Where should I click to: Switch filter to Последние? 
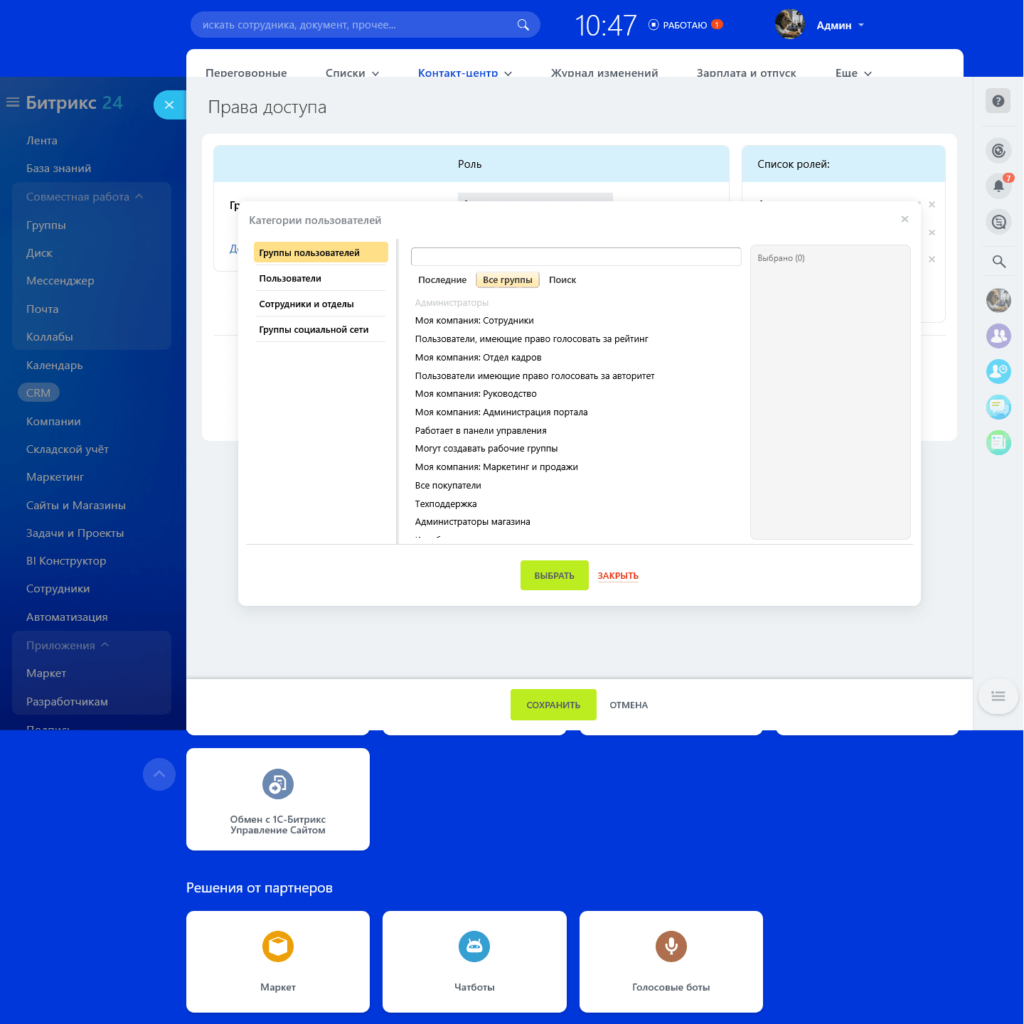tap(442, 280)
